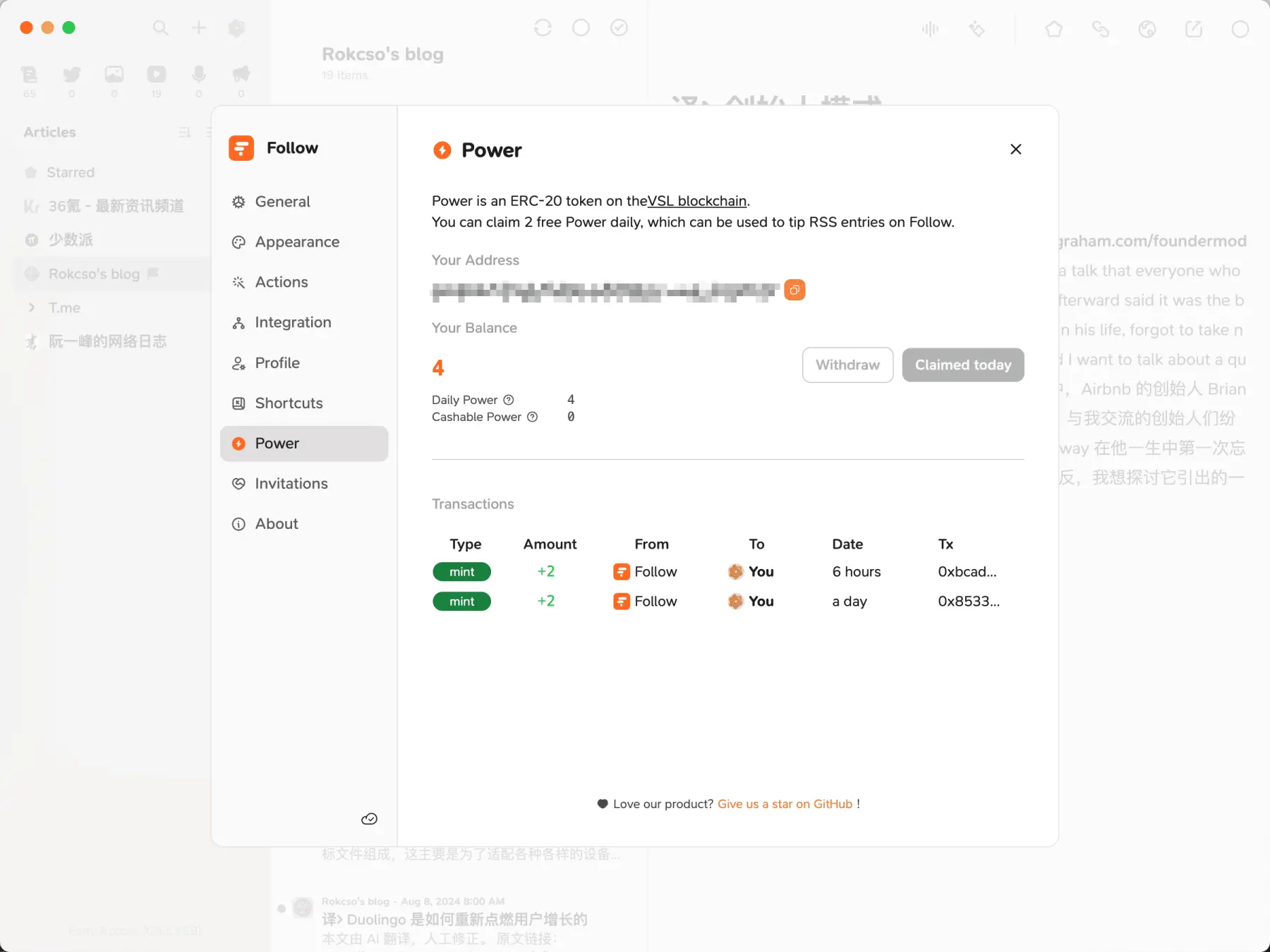Click the plus icon to add feed
This screenshot has height=952, width=1270.
tap(199, 28)
